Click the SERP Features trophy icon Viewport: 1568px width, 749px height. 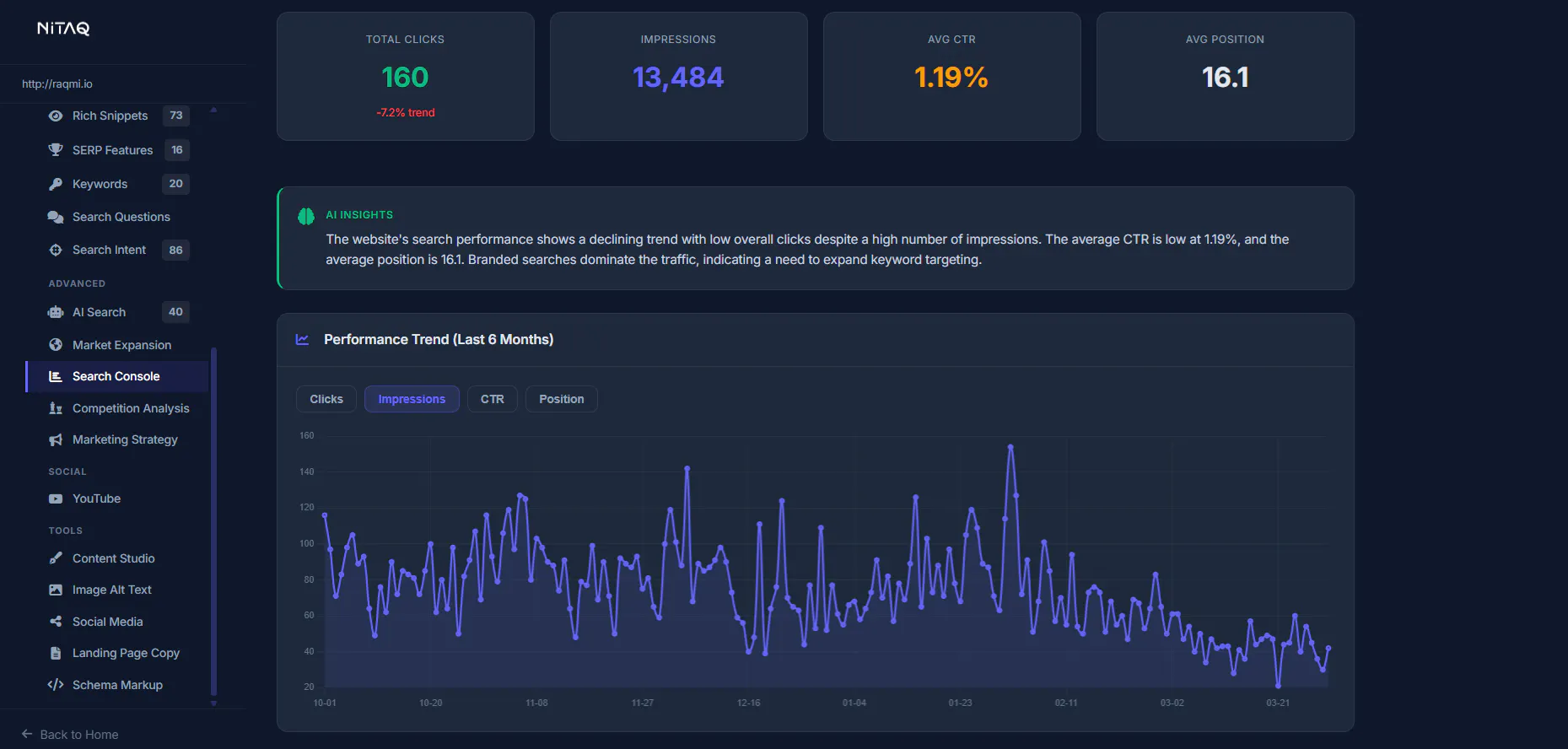(x=56, y=150)
